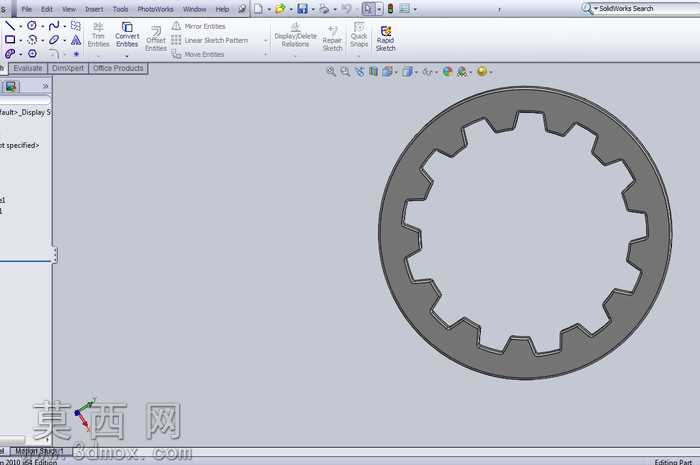
Task: Click the Offset Entities tool
Action: point(156,38)
